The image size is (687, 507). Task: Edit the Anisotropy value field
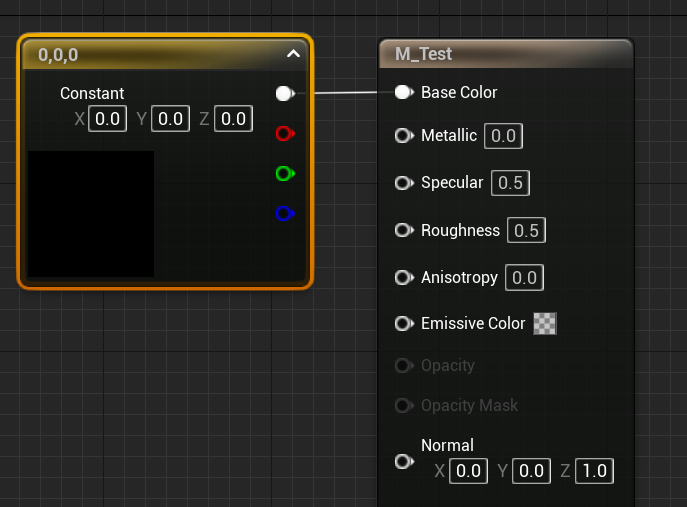click(524, 277)
